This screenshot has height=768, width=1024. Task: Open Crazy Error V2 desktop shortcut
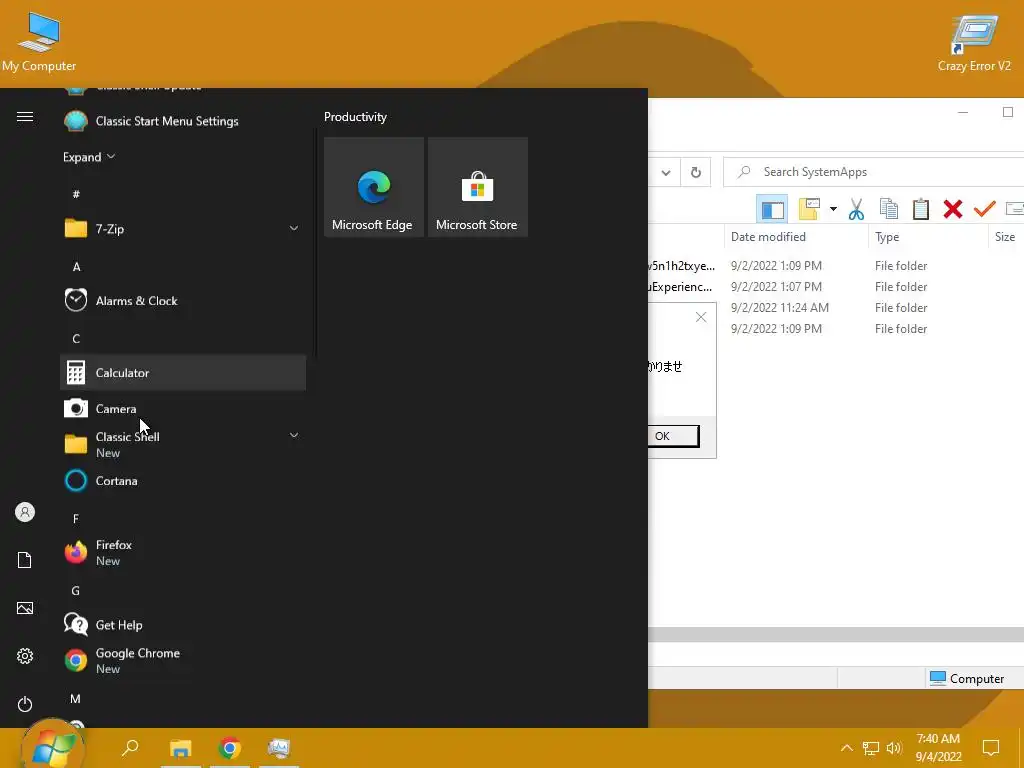click(x=974, y=43)
